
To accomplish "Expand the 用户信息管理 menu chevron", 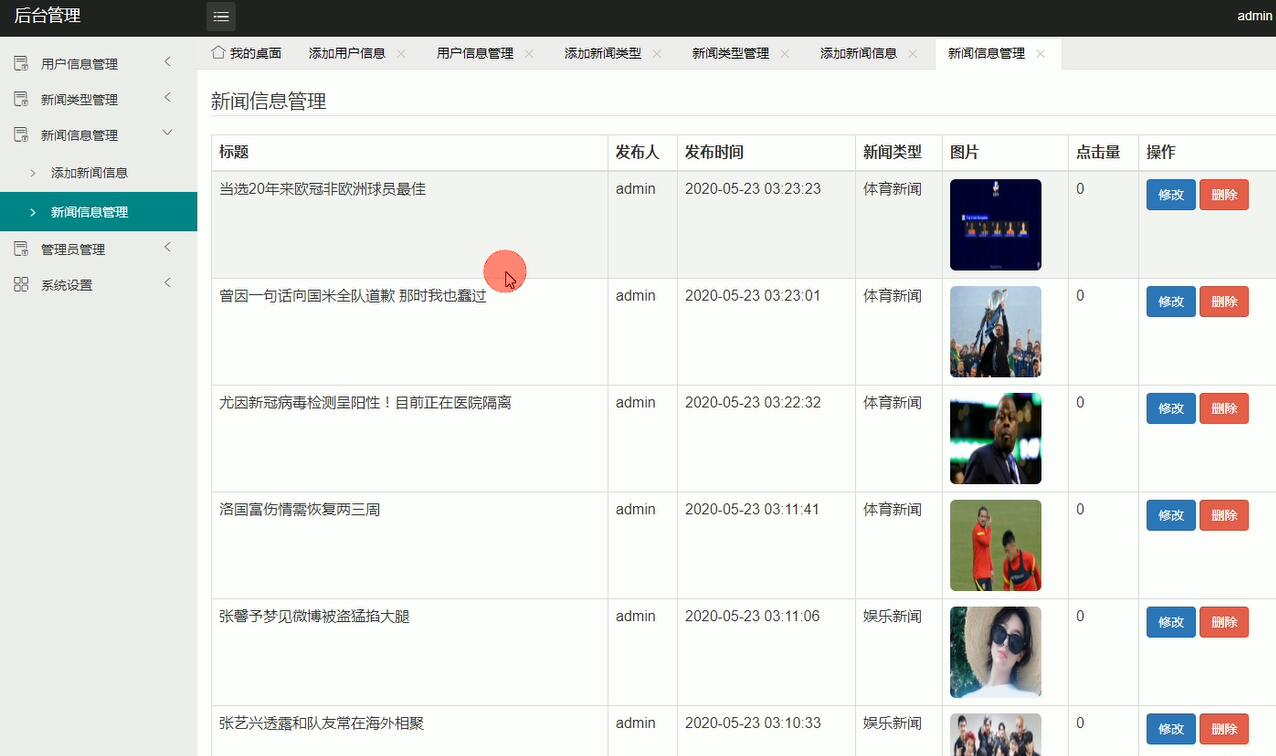I will pos(167,62).
